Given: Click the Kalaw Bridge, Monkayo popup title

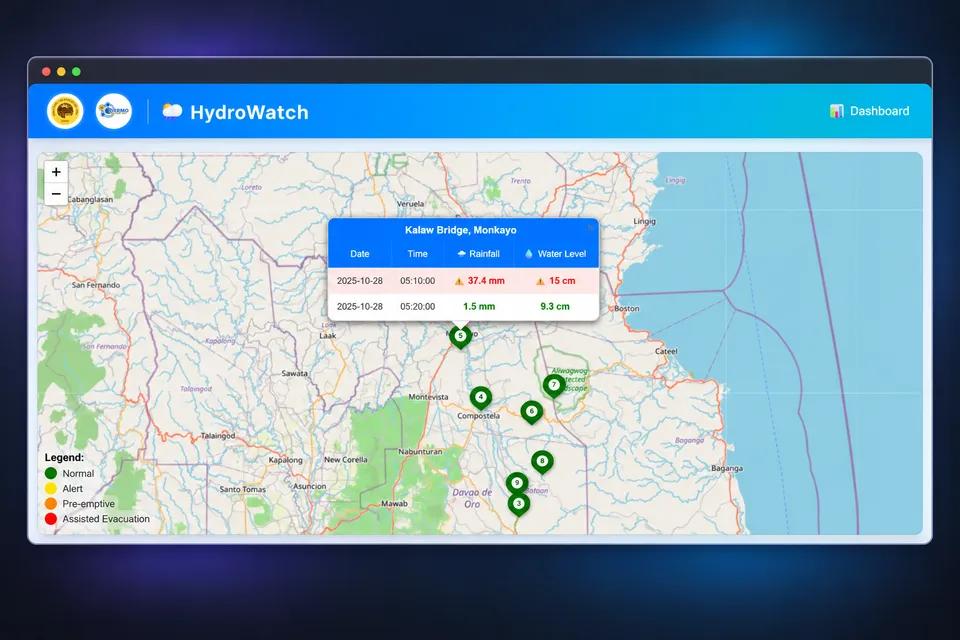Looking at the screenshot, I should pyautogui.click(x=460, y=230).
